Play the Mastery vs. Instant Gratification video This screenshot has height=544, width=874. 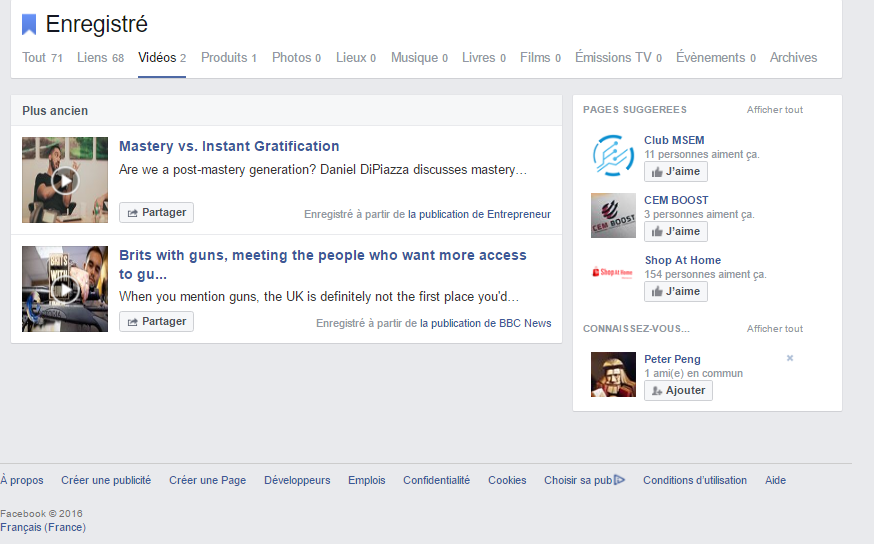point(65,180)
